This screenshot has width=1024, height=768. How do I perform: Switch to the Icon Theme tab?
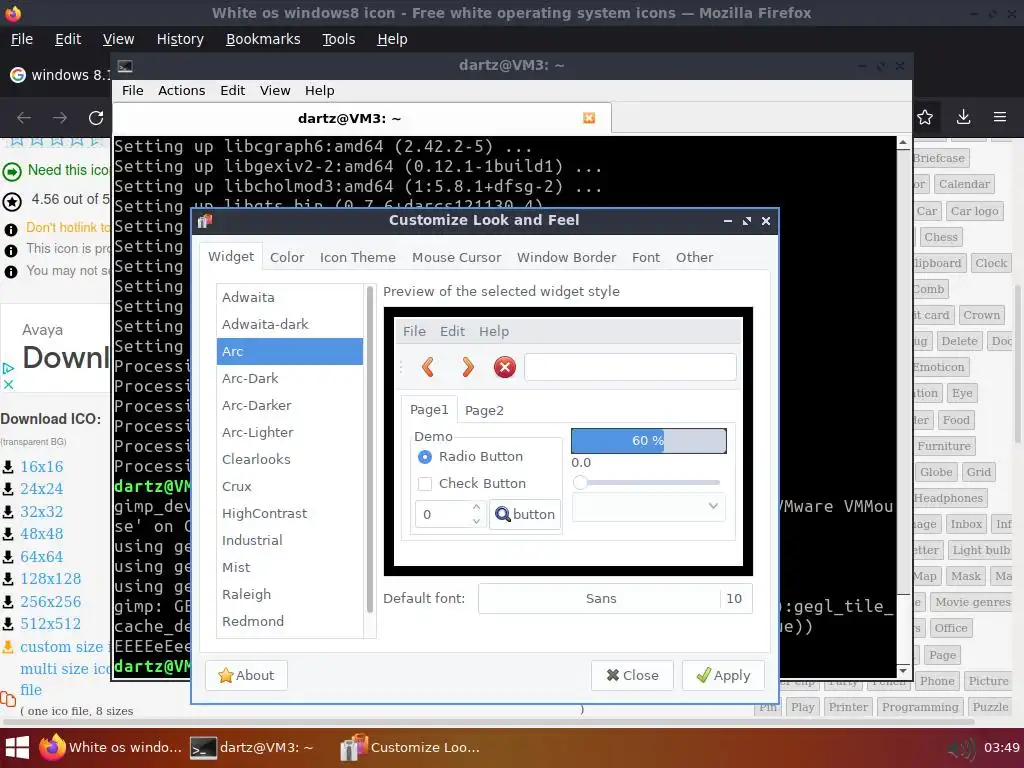coord(358,257)
